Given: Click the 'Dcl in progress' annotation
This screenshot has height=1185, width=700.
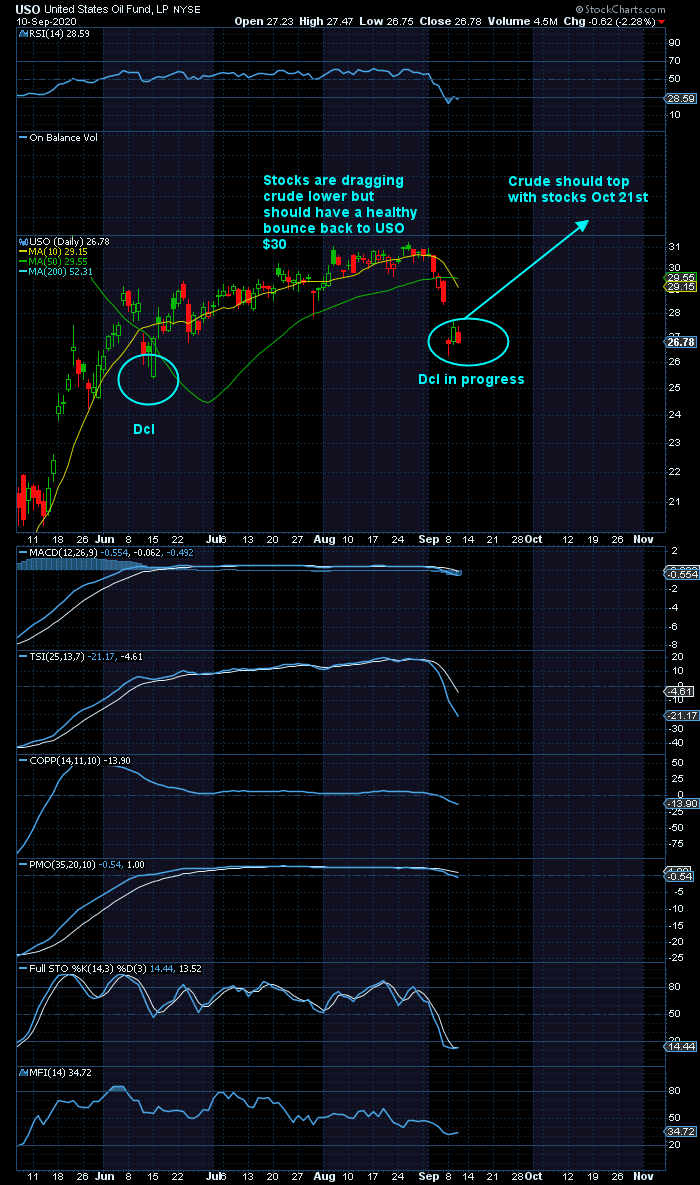Looking at the screenshot, I should pos(471,379).
